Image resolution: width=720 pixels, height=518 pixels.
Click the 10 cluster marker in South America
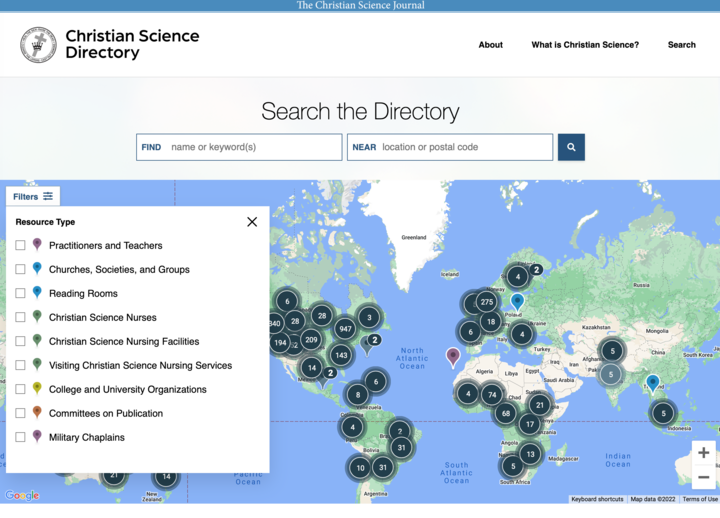[360, 468]
